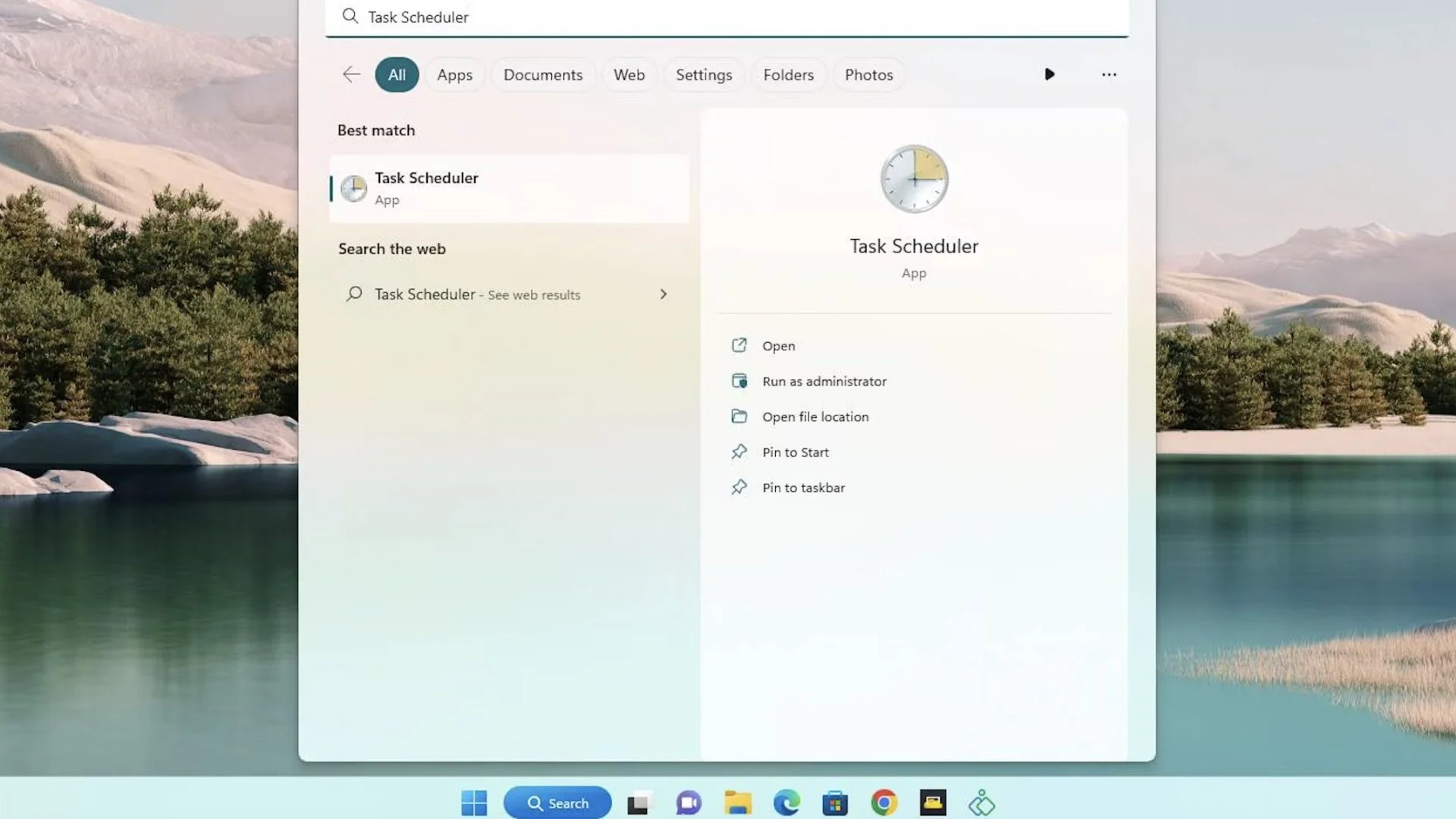Screen dimensions: 1456x819
Task: Click the Task Scheduler search input field
Action: 726,17
